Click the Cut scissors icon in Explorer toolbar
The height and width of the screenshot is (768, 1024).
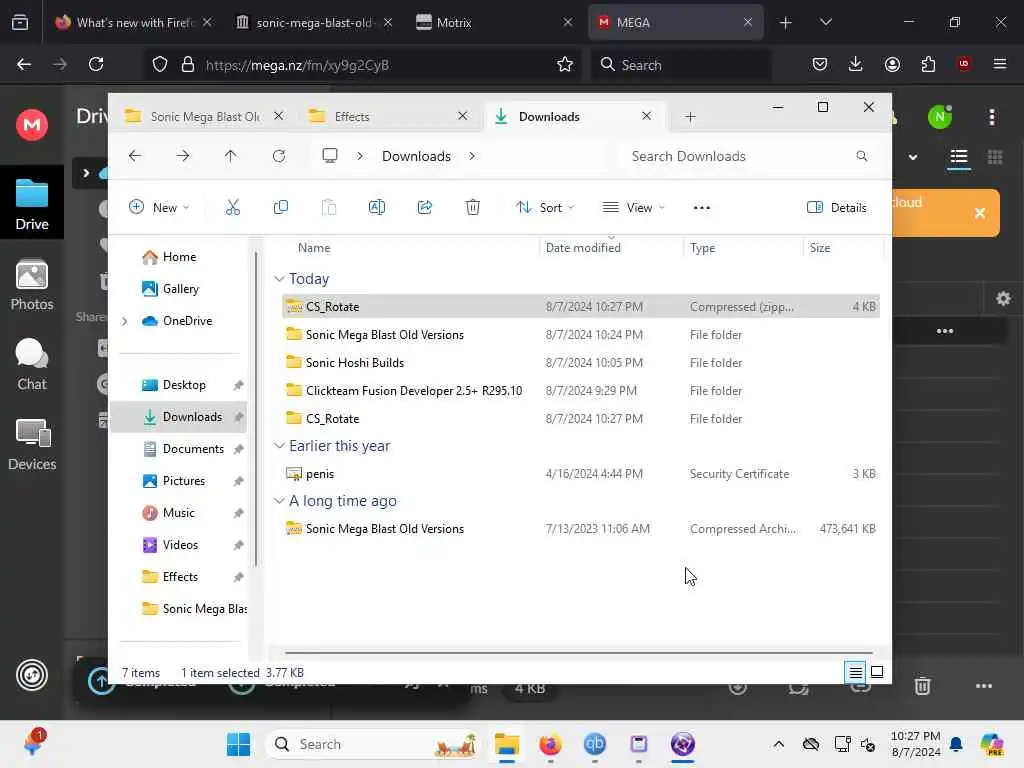click(x=232, y=208)
